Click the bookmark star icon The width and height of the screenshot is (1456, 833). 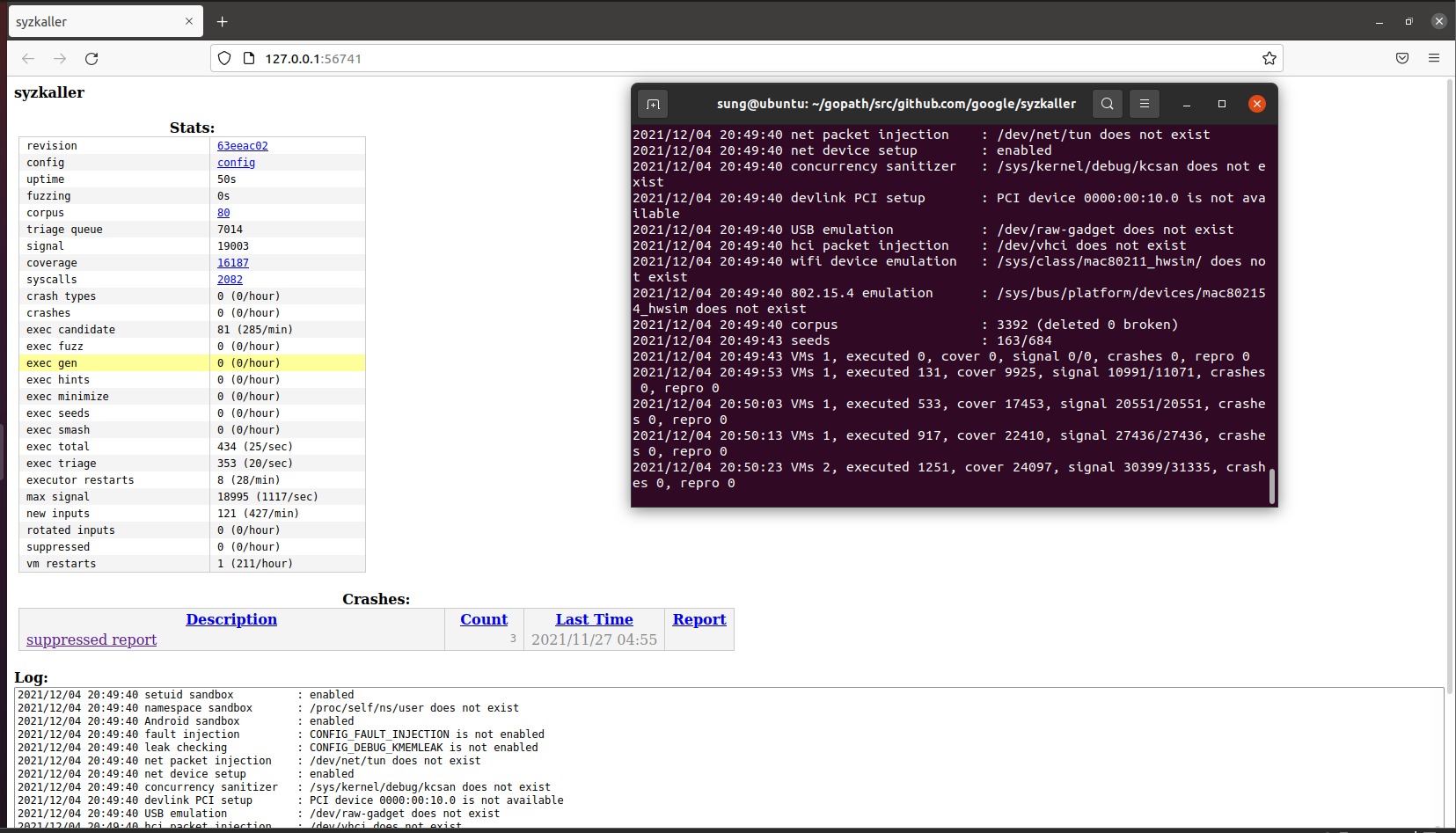point(1269,59)
